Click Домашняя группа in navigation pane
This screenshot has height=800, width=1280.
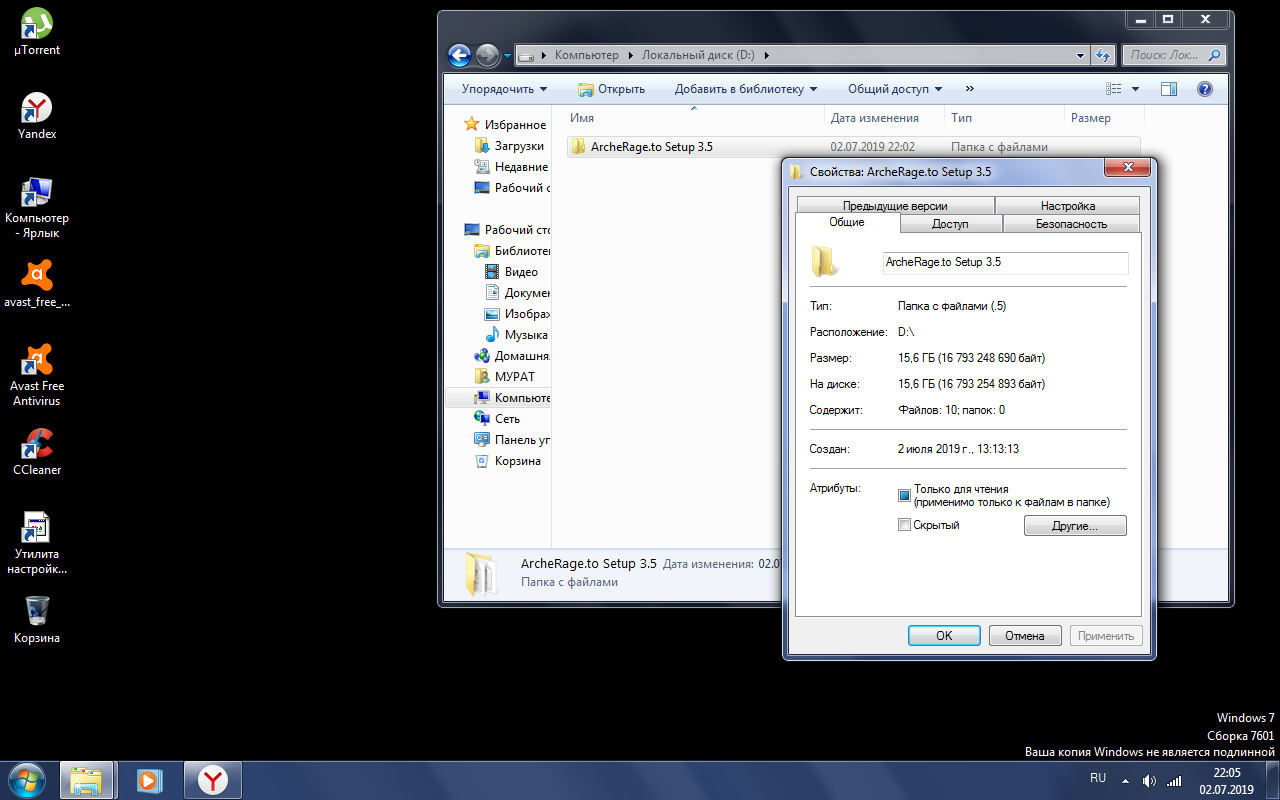[511, 356]
